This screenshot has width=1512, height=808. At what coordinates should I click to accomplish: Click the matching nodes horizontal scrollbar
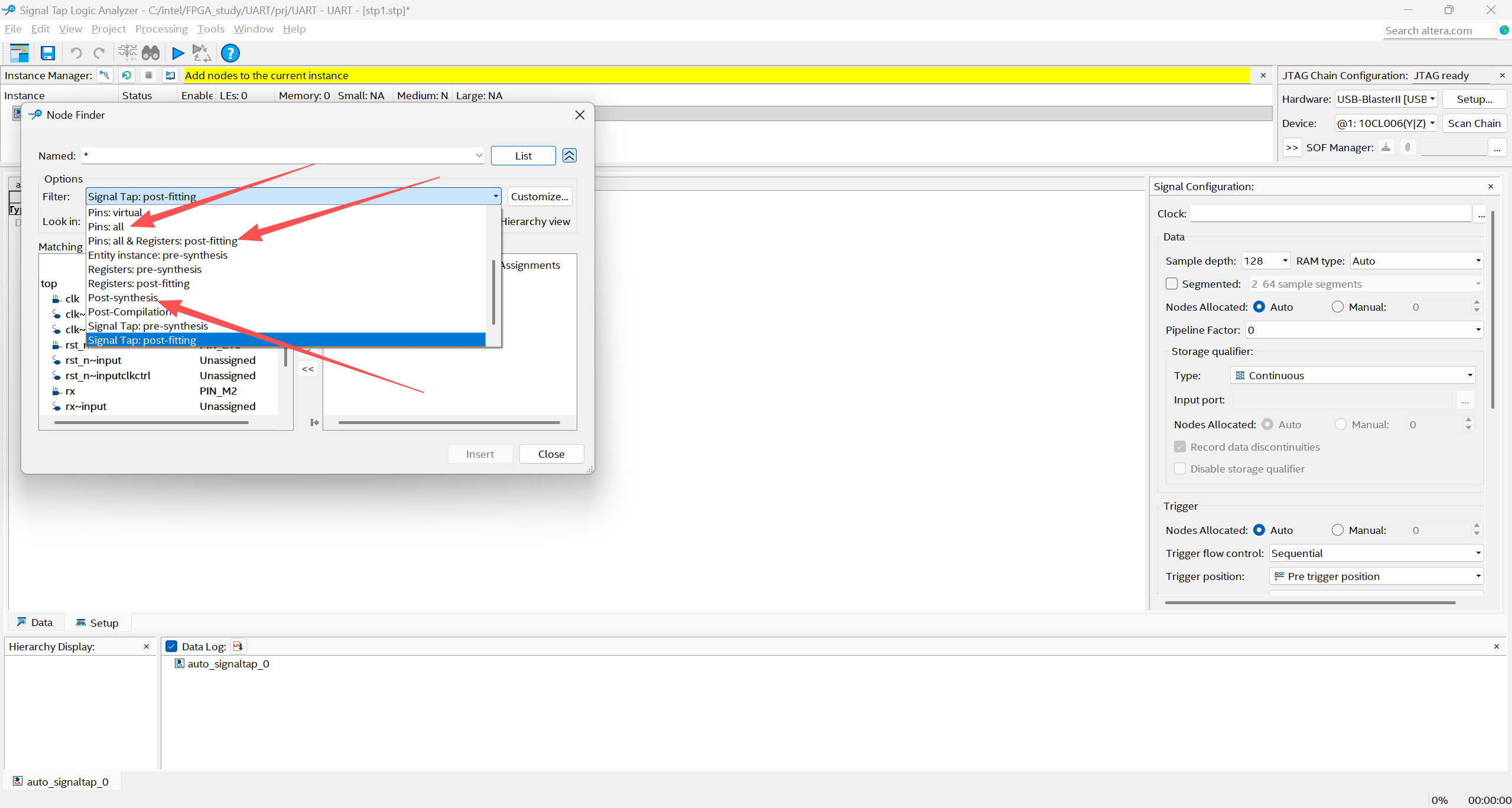pyautogui.click(x=151, y=422)
